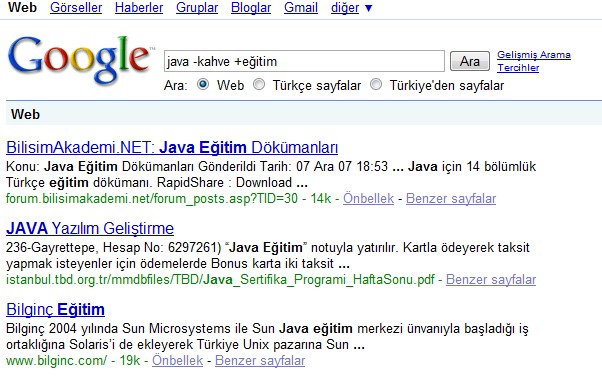
Task: Open Önbellek link for www.bilginc.com result
Action: pos(177,361)
